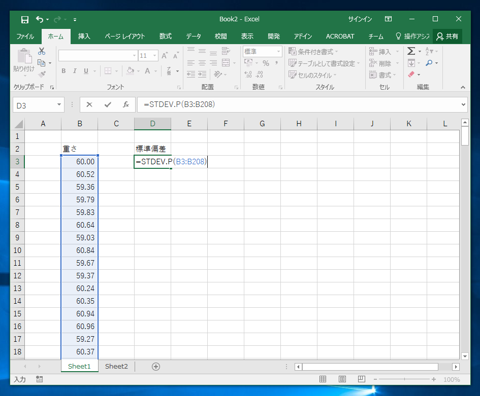Image resolution: width=480 pixels, height=396 pixels.
Task: Open the number format dropdown
Action: click(x=278, y=51)
